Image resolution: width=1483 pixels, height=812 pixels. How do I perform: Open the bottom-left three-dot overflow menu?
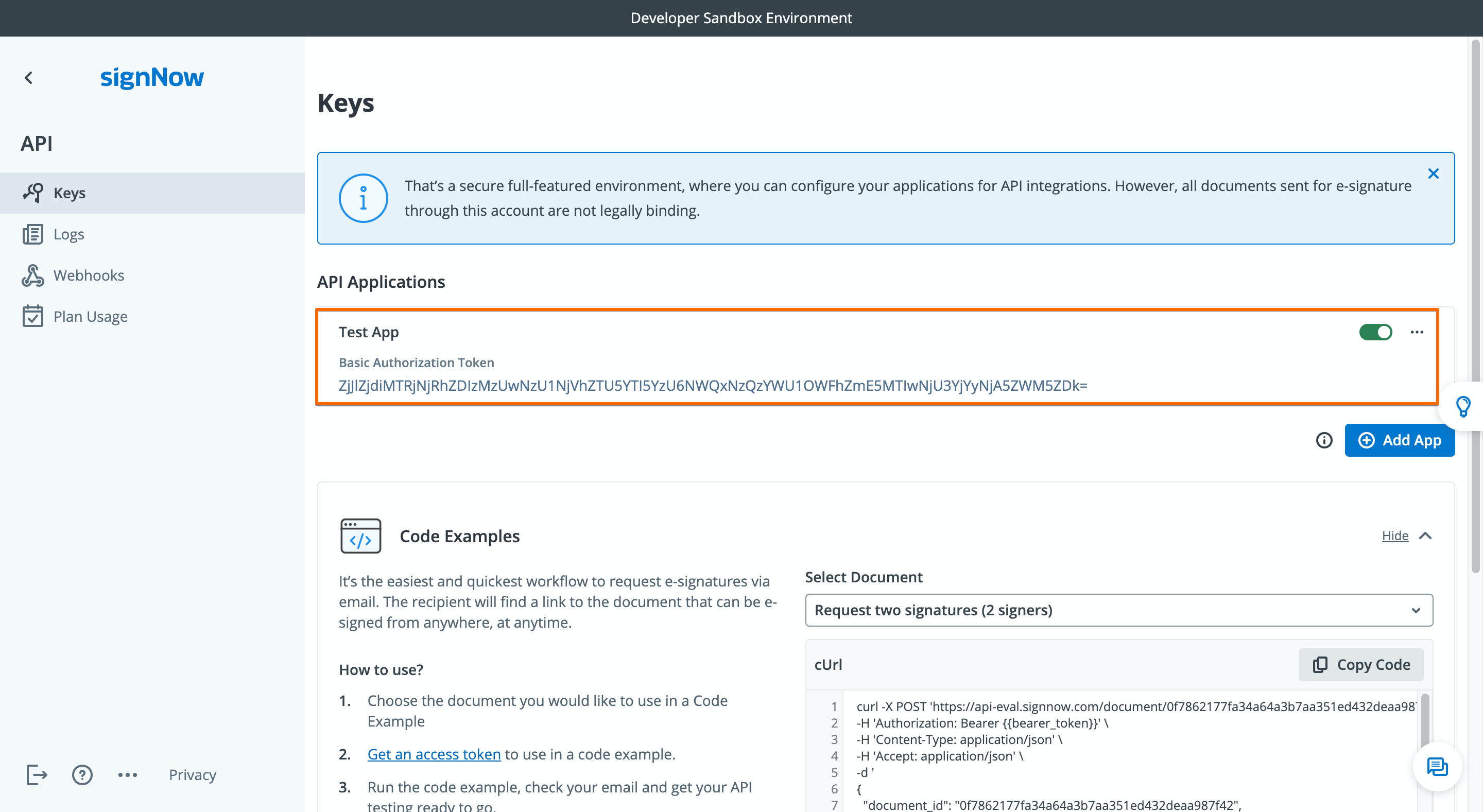pyautogui.click(x=128, y=774)
